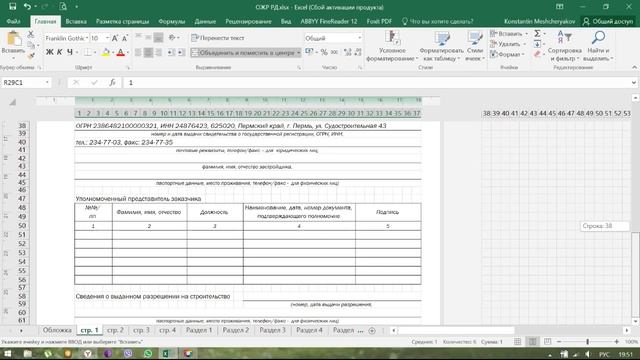
Task: Click the formula bar input field
Action: pos(378,82)
